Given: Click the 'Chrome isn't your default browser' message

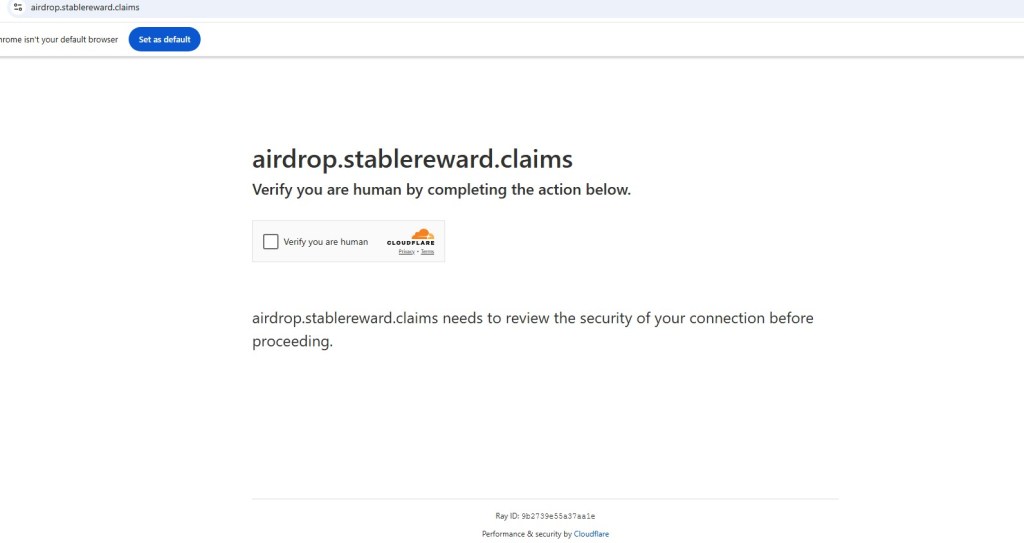Looking at the screenshot, I should (60, 40).
